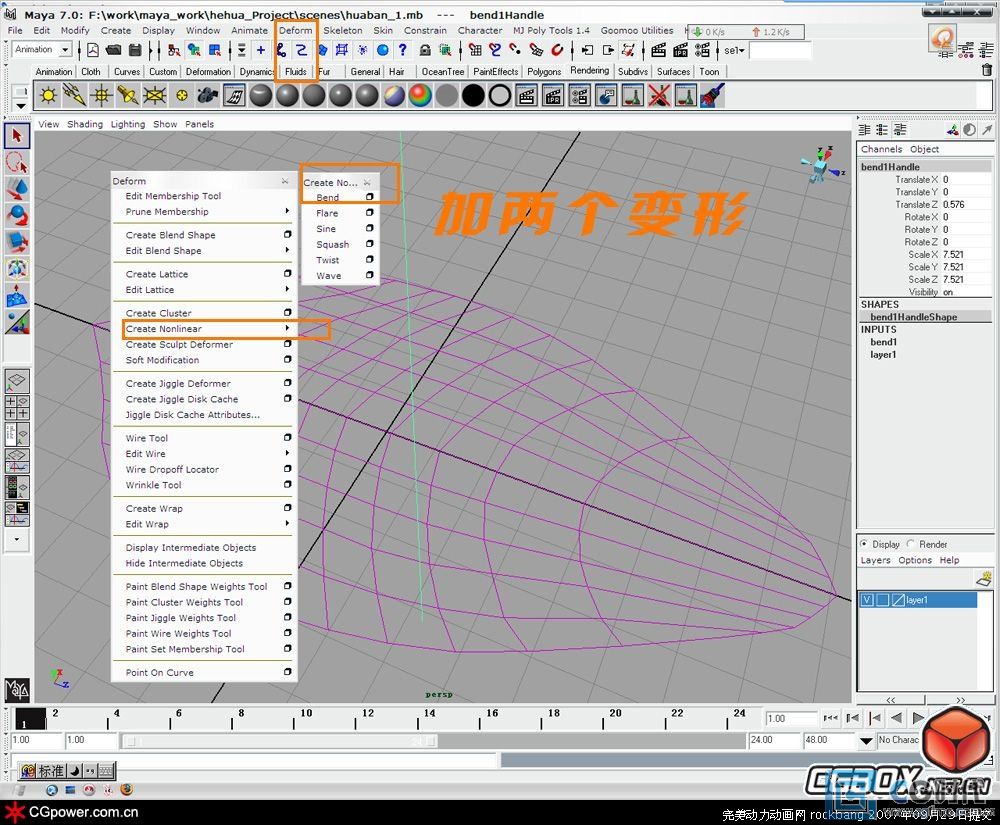The width and height of the screenshot is (1000, 825).
Task: Expand the Create Nonlinear submenu
Action: click(x=288, y=328)
